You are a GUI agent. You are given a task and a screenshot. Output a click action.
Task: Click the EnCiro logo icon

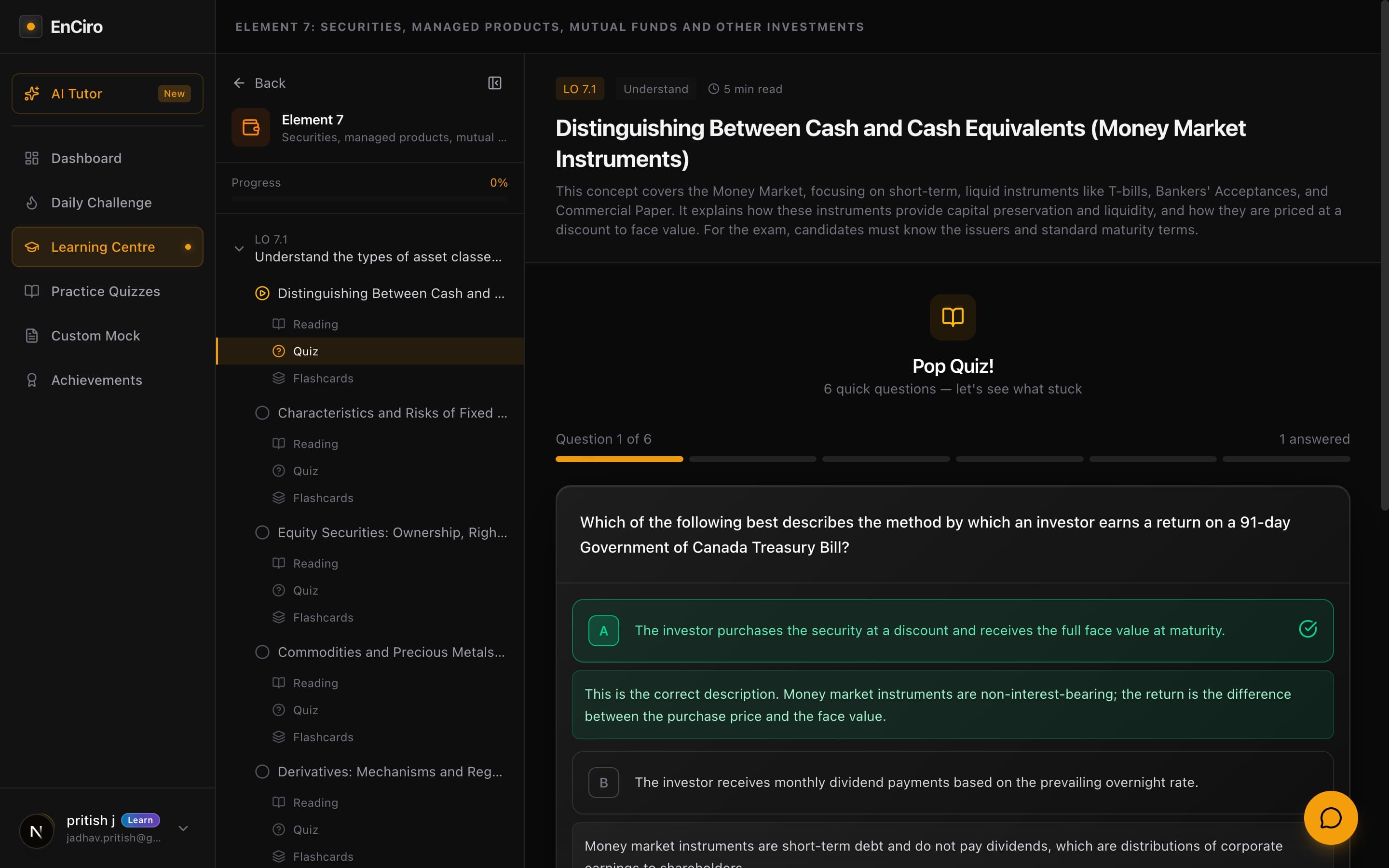[31, 27]
